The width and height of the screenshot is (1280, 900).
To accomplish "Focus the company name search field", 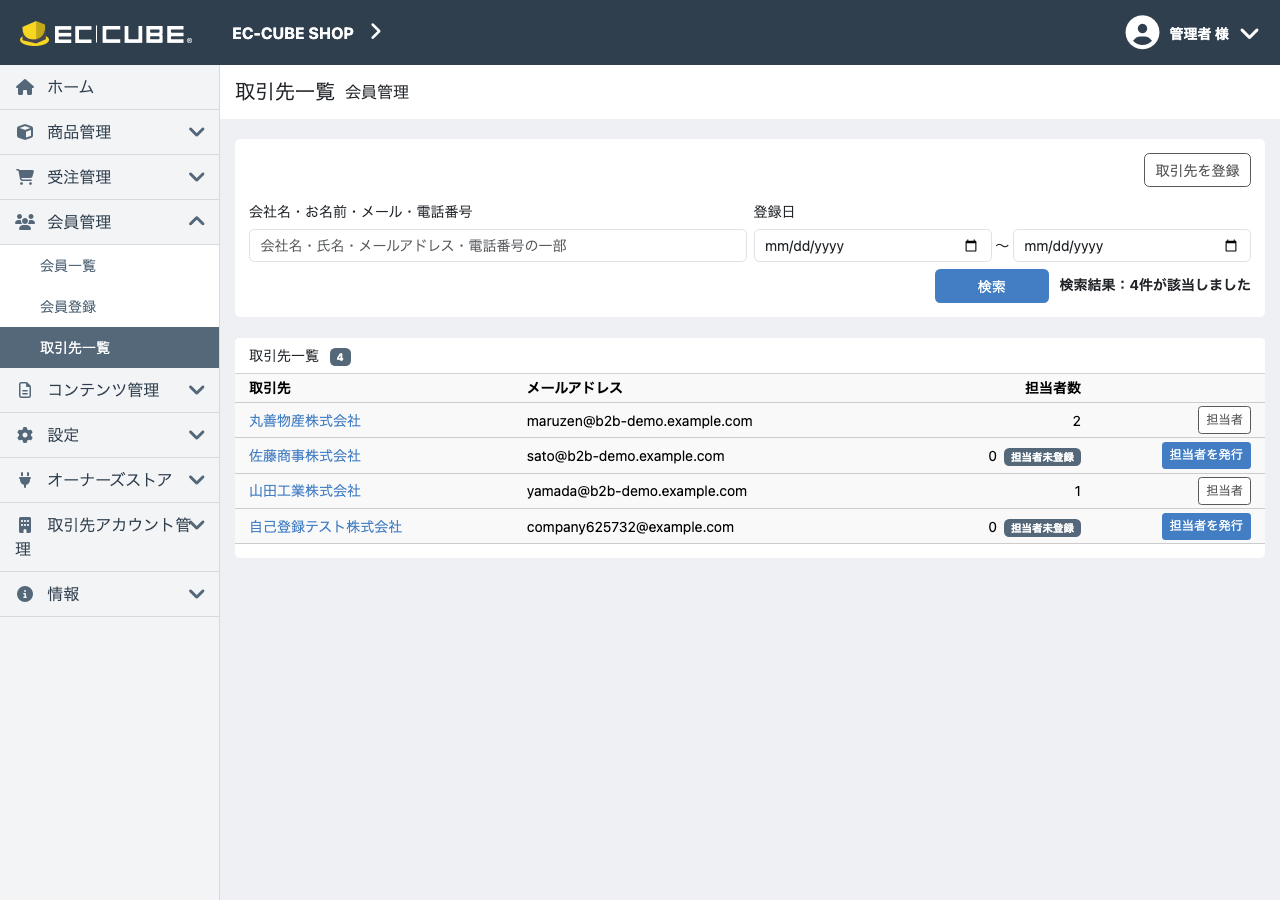I will pos(498,246).
